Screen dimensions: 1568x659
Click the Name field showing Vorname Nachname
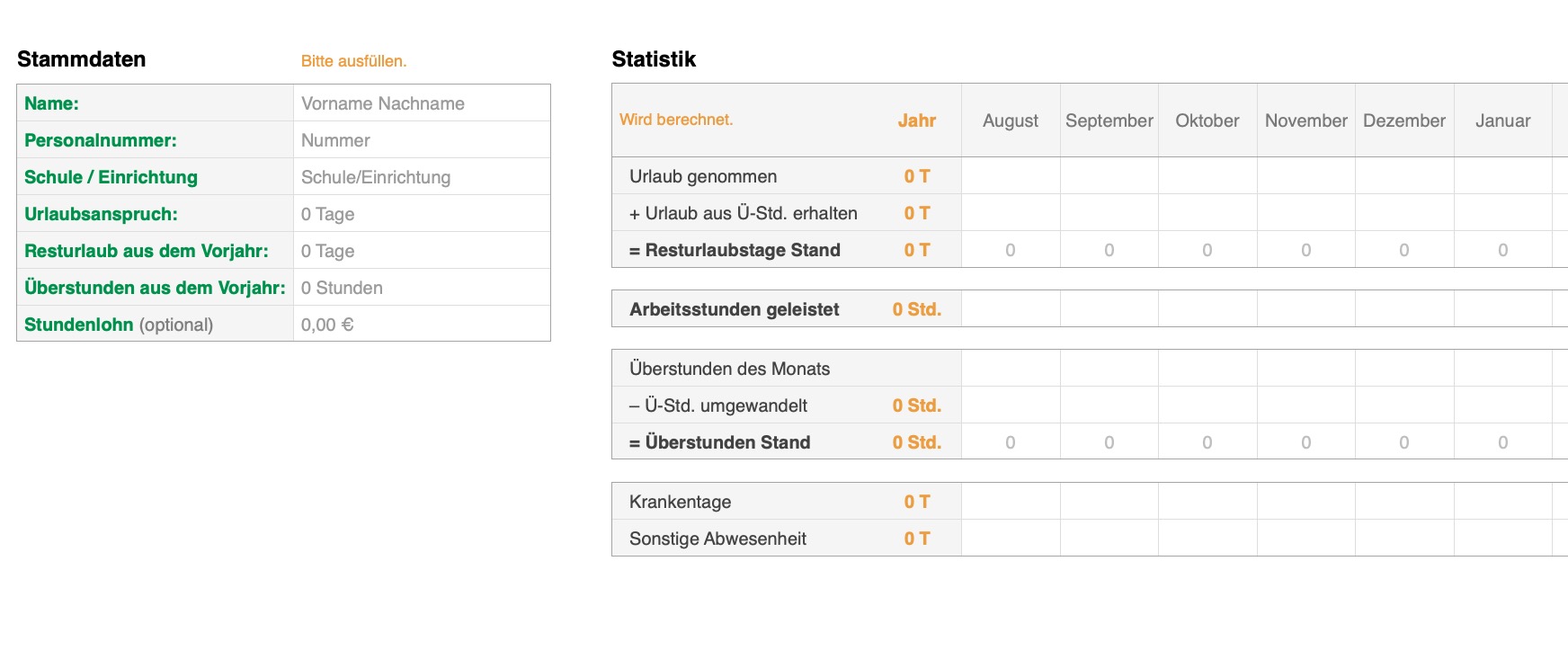(421, 103)
